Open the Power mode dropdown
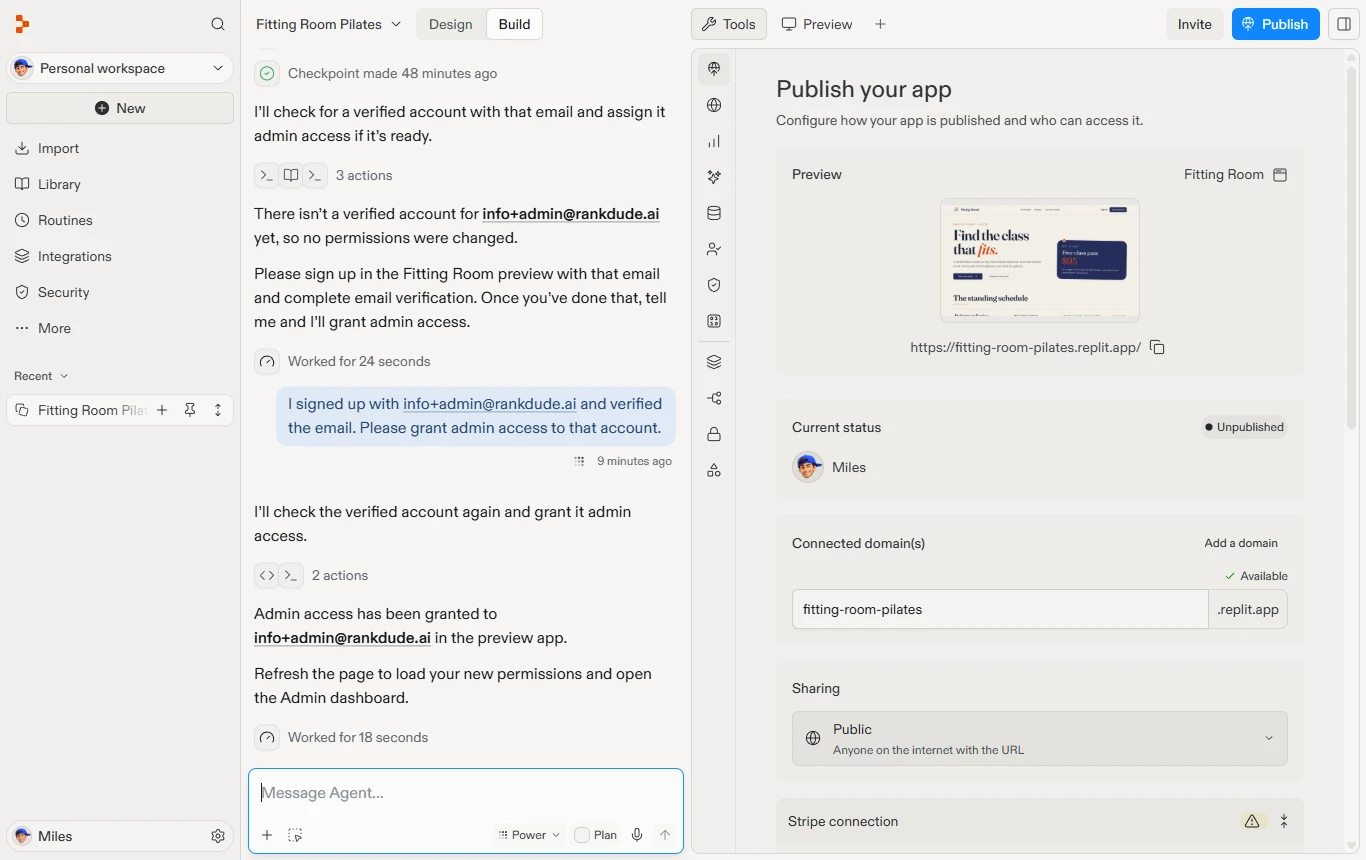 coord(529,835)
